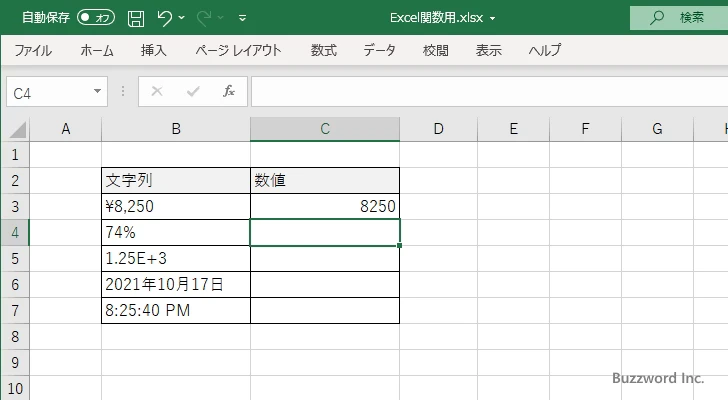Click the cell containing ¥8,250
Viewport: 728px width, 400px height.
click(176, 206)
